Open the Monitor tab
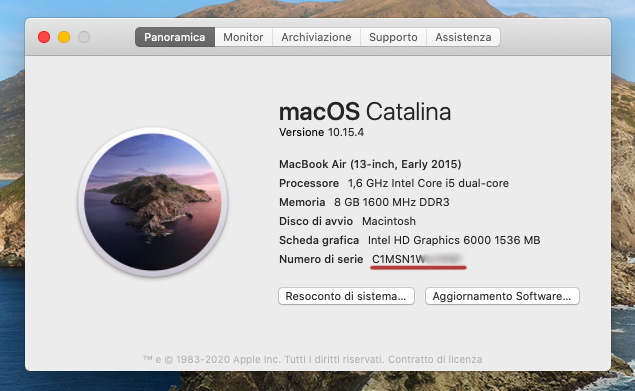Viewport: 635px width, 391px height. (243, 37)
